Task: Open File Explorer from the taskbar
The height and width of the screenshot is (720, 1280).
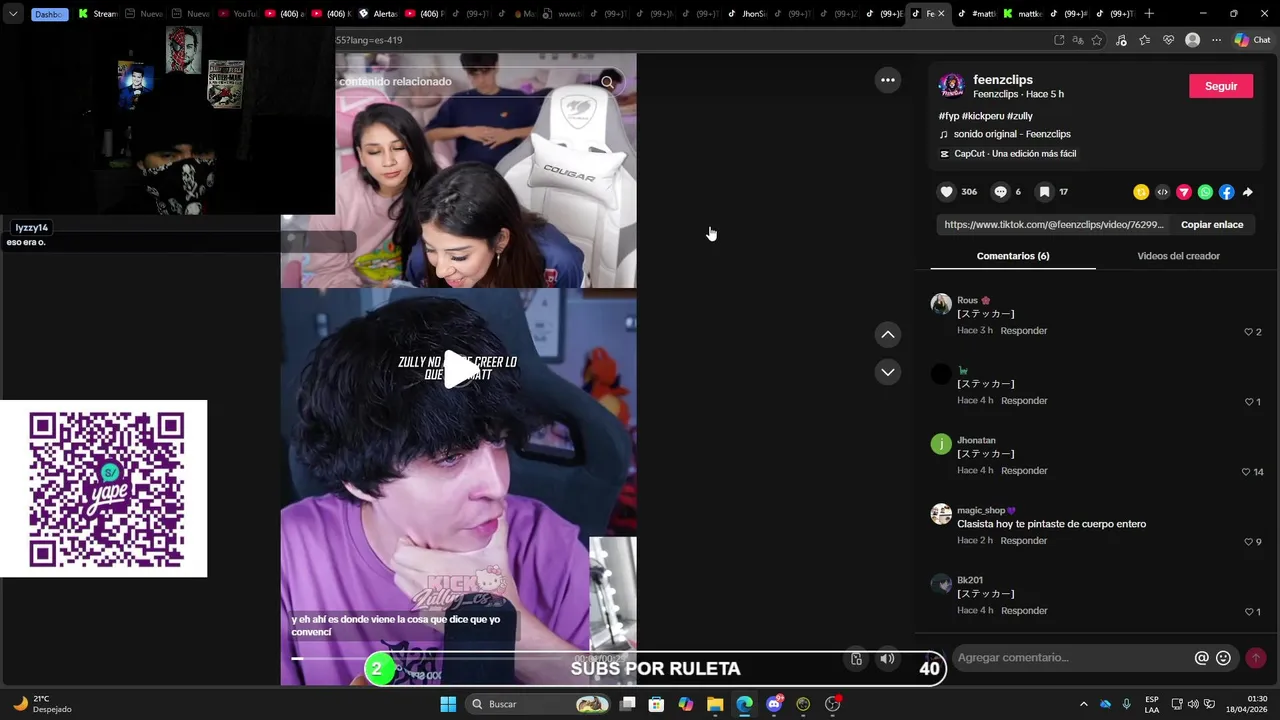Action: [715, 704]
